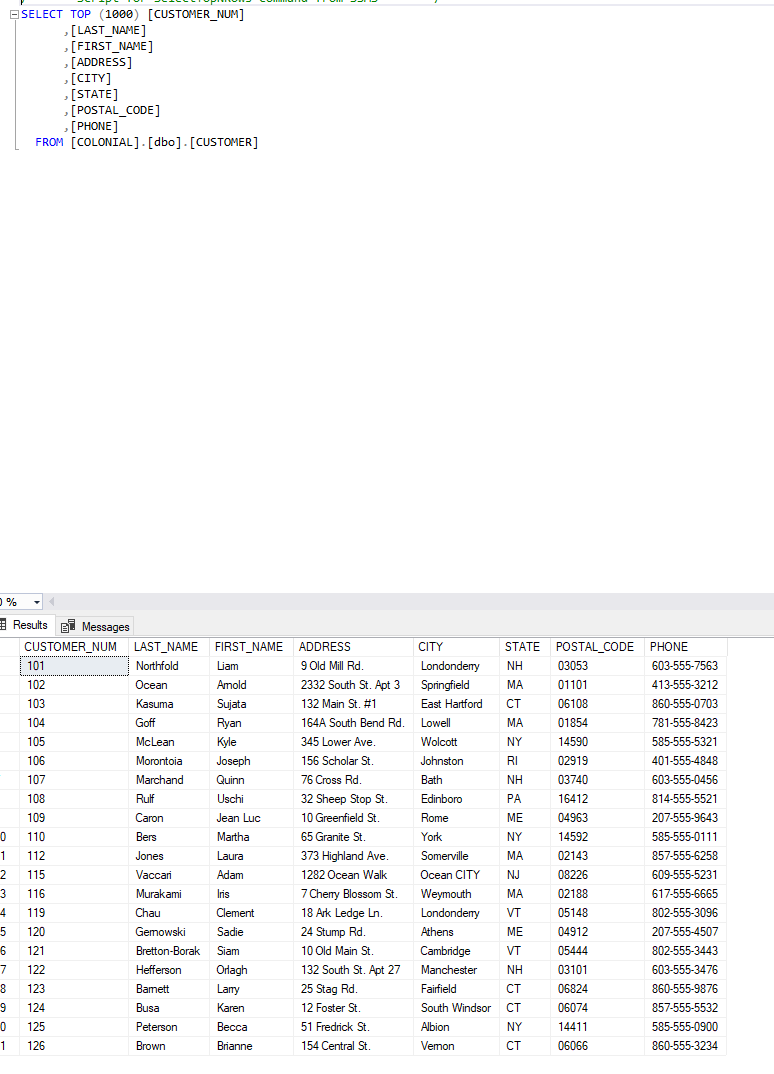Click the SELECT keyword in the query
Screen dimensions: 774x1074
[x=42, y=14]
